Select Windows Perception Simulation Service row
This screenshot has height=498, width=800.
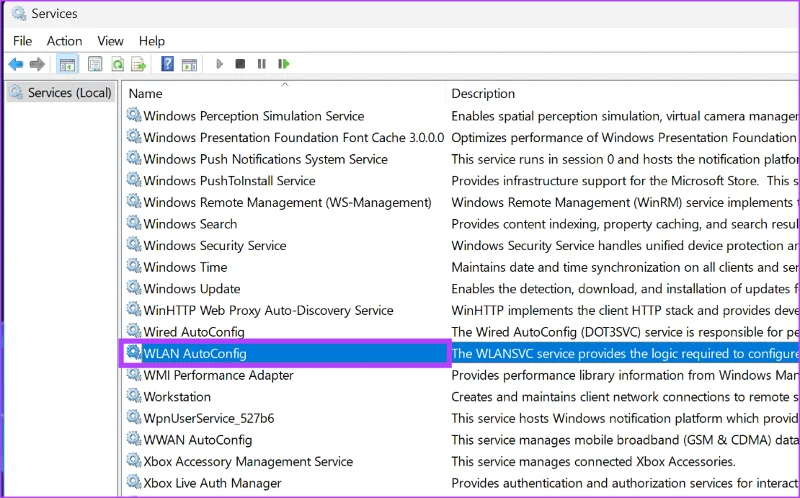pos(254,116)
